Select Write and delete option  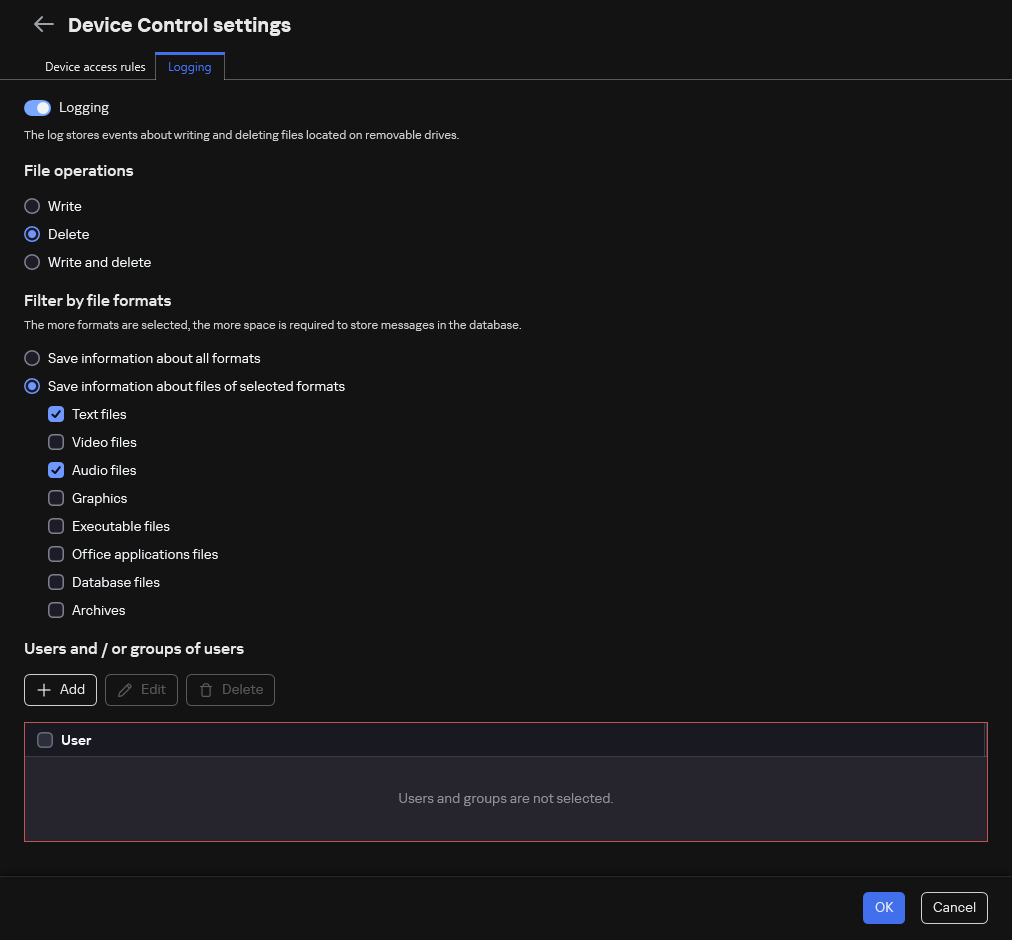pos(32,262)
